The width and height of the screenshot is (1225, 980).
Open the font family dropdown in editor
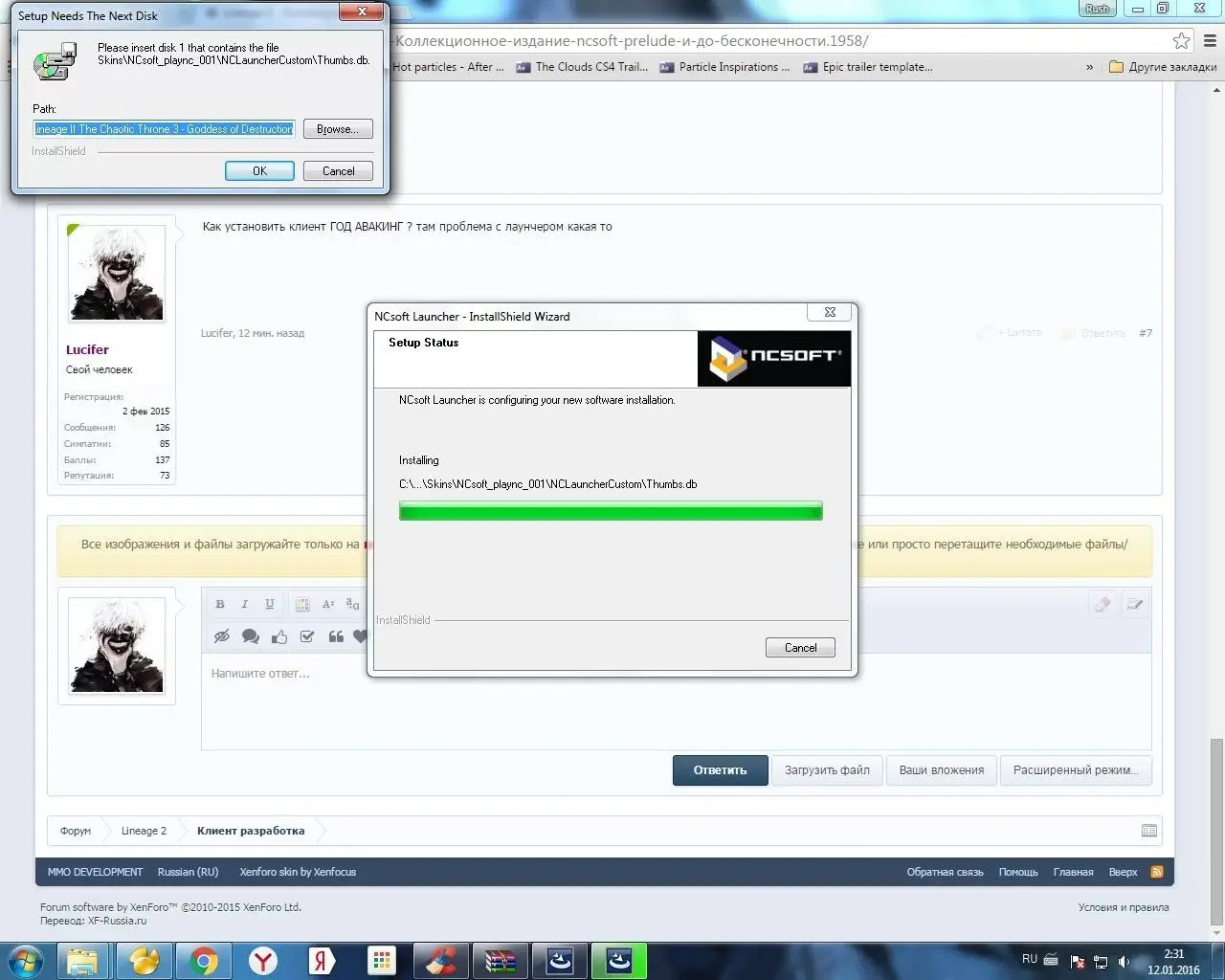coord(353,604)
